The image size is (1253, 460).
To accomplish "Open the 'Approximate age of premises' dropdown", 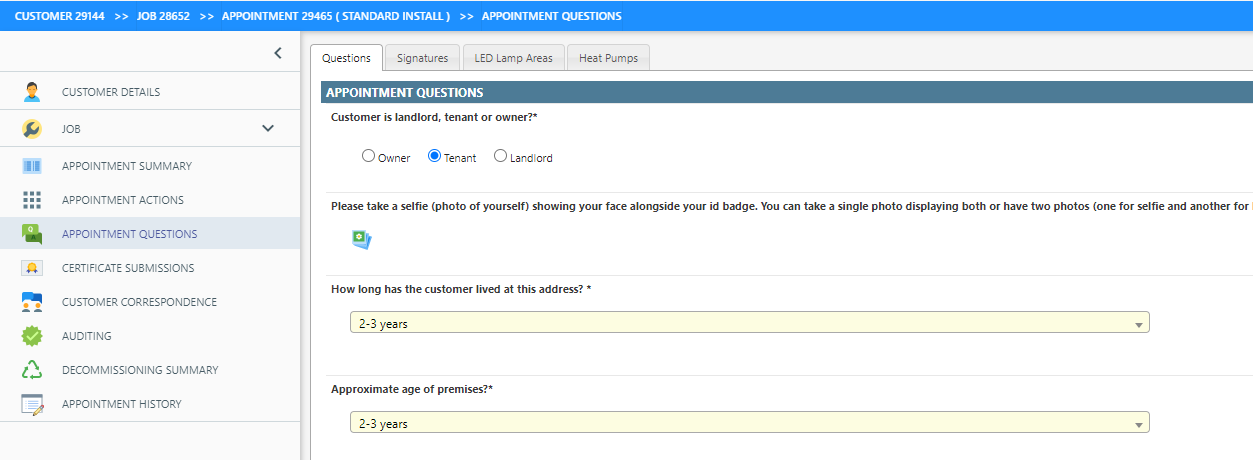I will coord(749,423).
